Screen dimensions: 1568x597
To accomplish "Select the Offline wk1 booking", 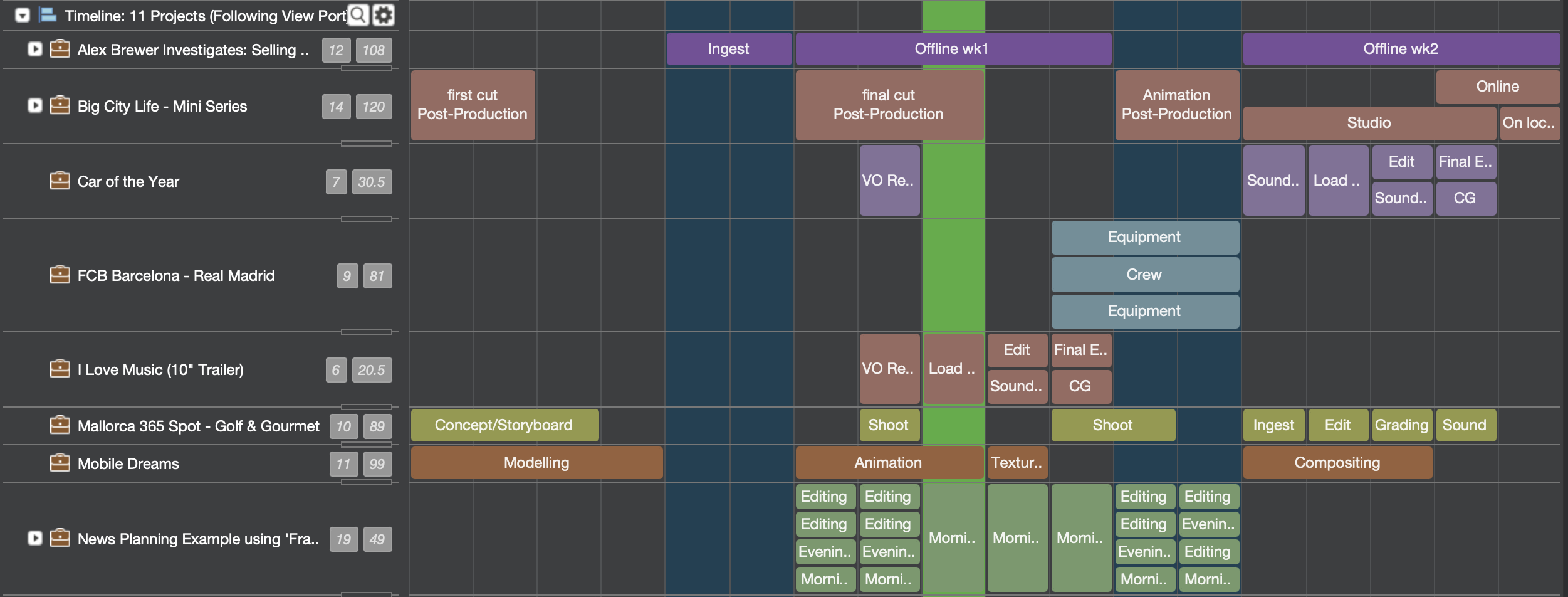I will (x=953, y=49).
